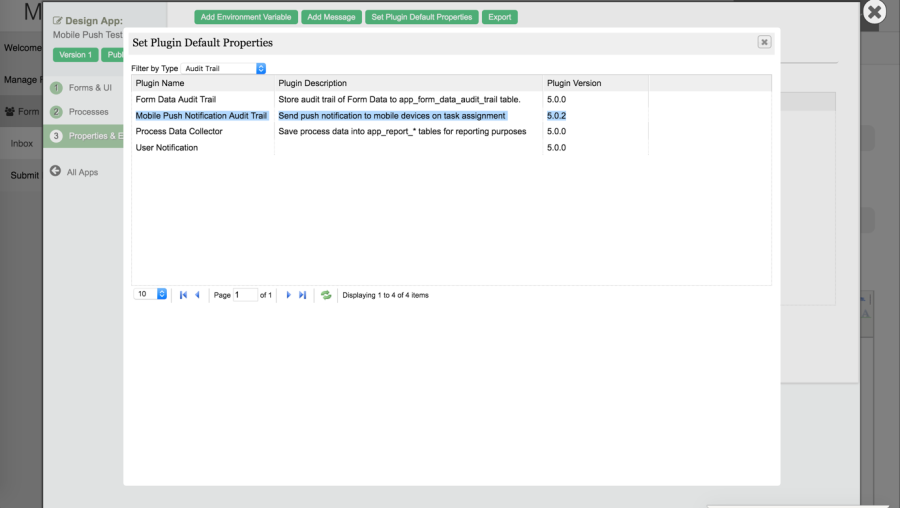The image size is (900, 508).
Task: Select Form Data Audit Trail row
Action: point(175,99)
